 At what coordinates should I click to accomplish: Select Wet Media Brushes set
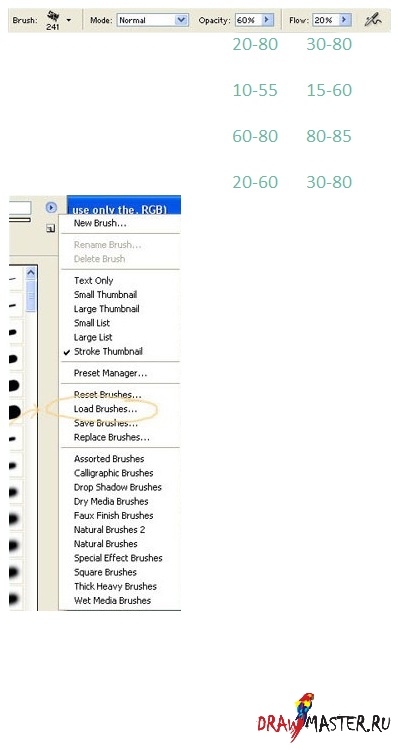[112, 601]
